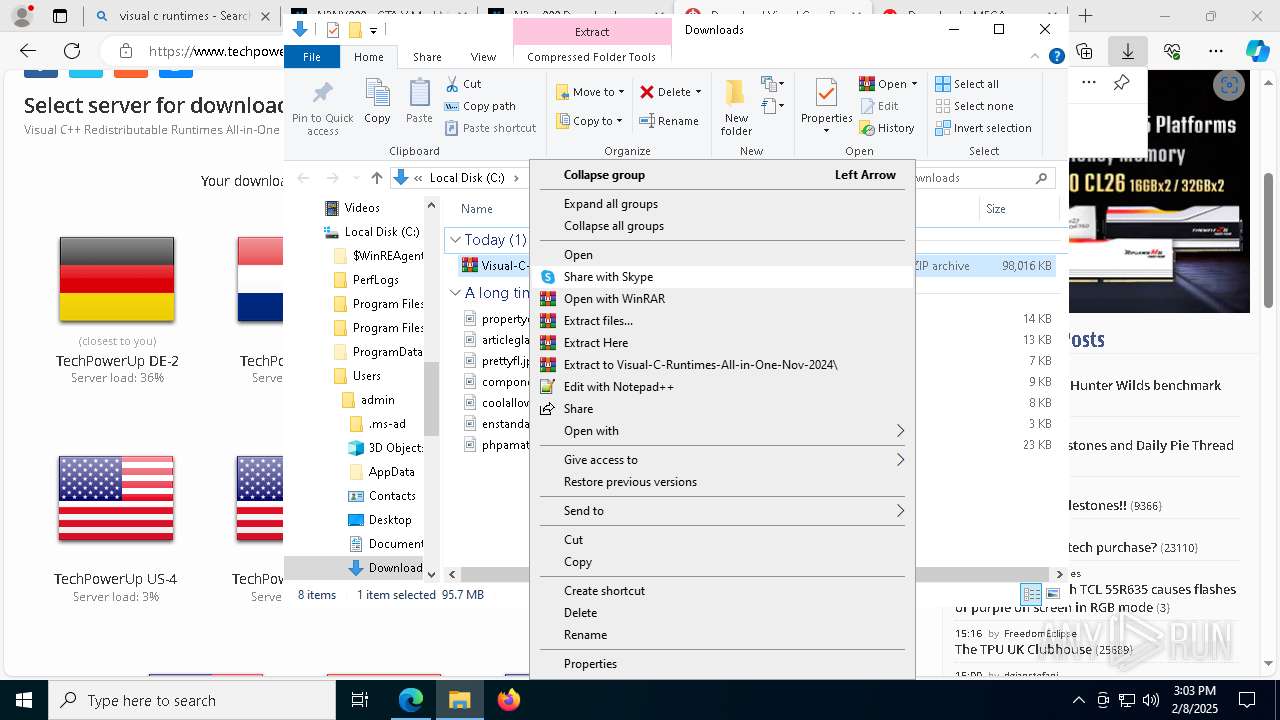Open browser Downloads toolbar icon
Viewport: 1280px width, 720px height.
pyautogui.click(x=1128, y=51)
